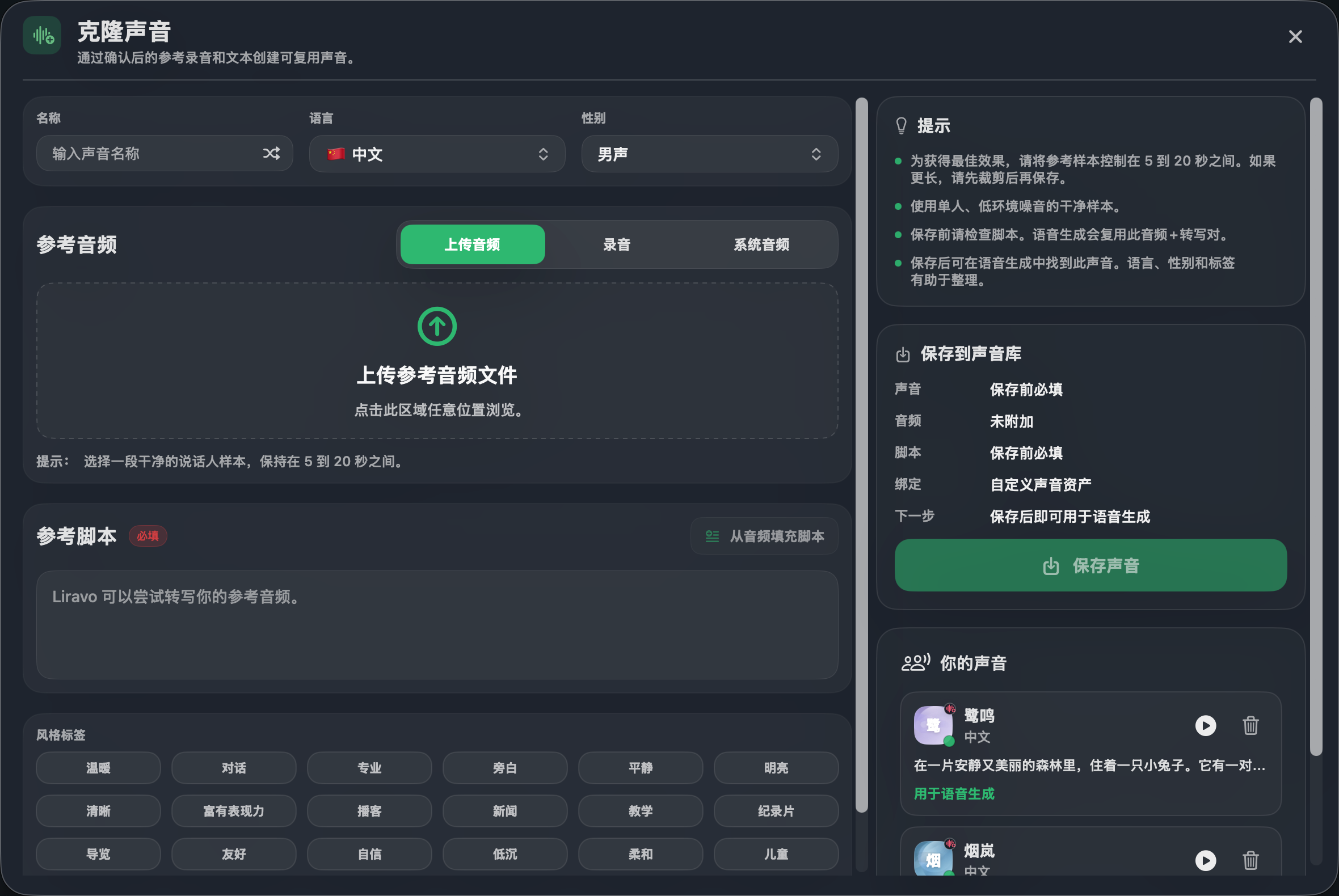Click the left panel vertical scrollbar
Screen dimensions: 1339x896
[862, 455]
